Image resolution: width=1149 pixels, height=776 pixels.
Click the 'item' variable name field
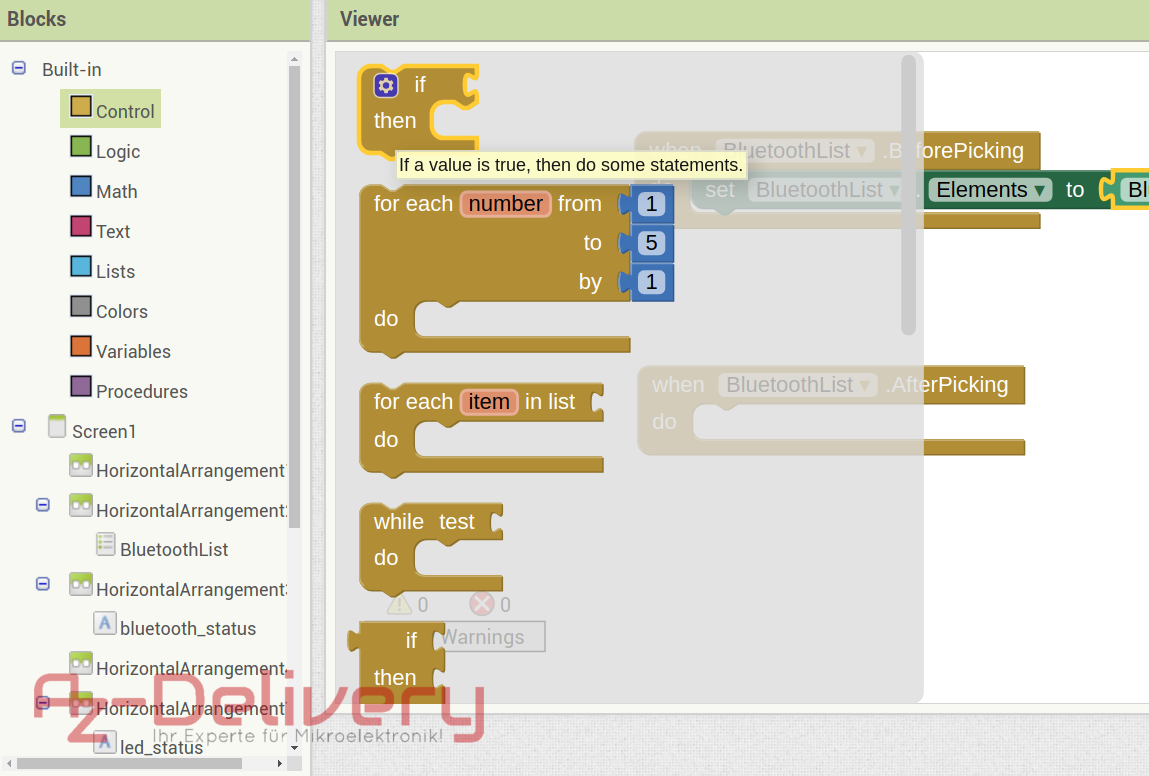(489, 402)
